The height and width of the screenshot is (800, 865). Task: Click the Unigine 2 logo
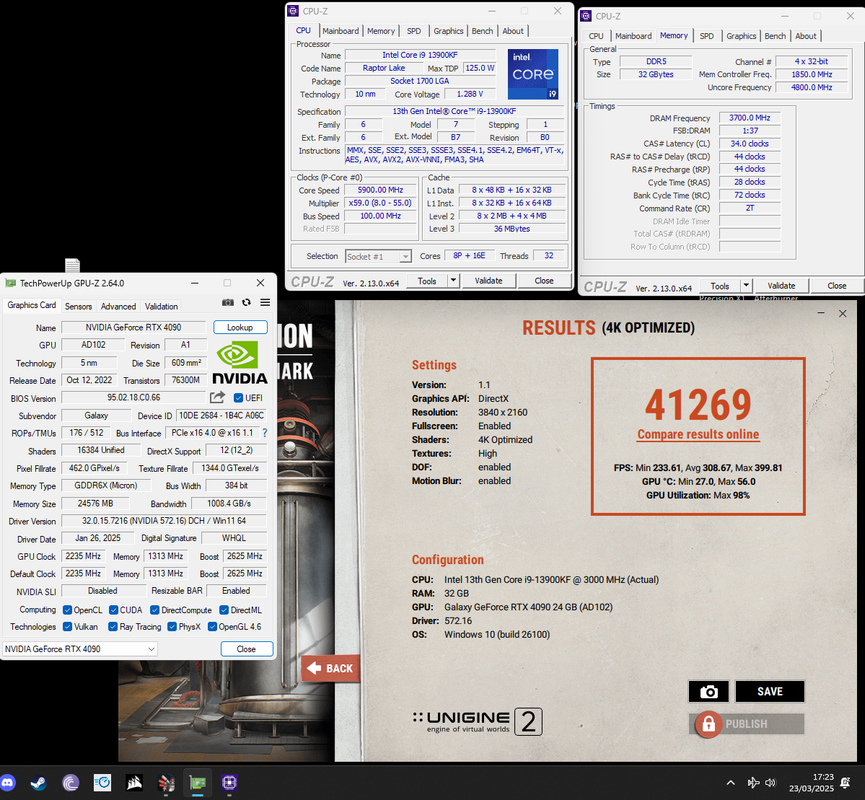coord(478,722)
